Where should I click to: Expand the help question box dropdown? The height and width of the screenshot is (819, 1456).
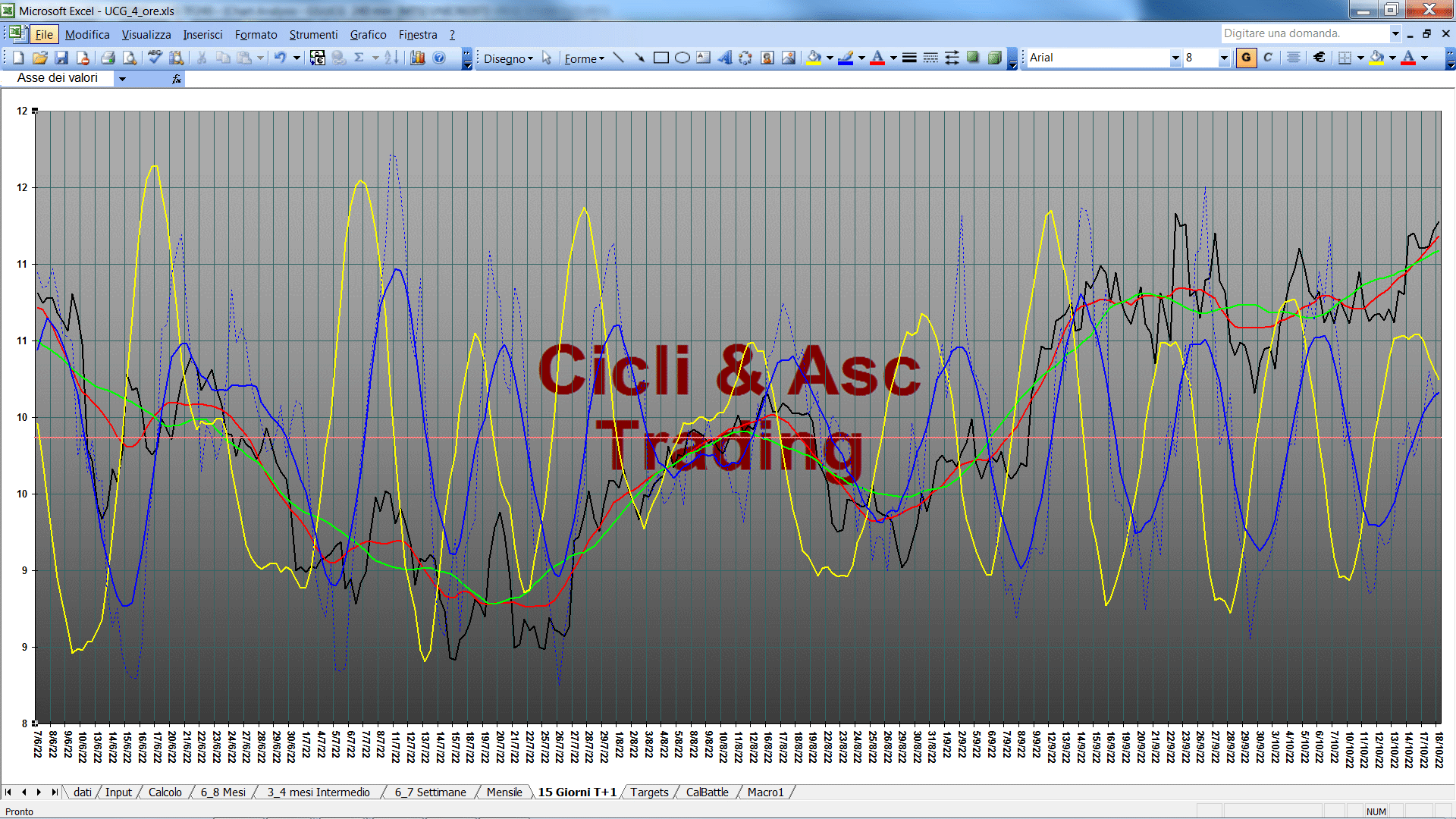pyautogui.click(x=1395, y=33)
